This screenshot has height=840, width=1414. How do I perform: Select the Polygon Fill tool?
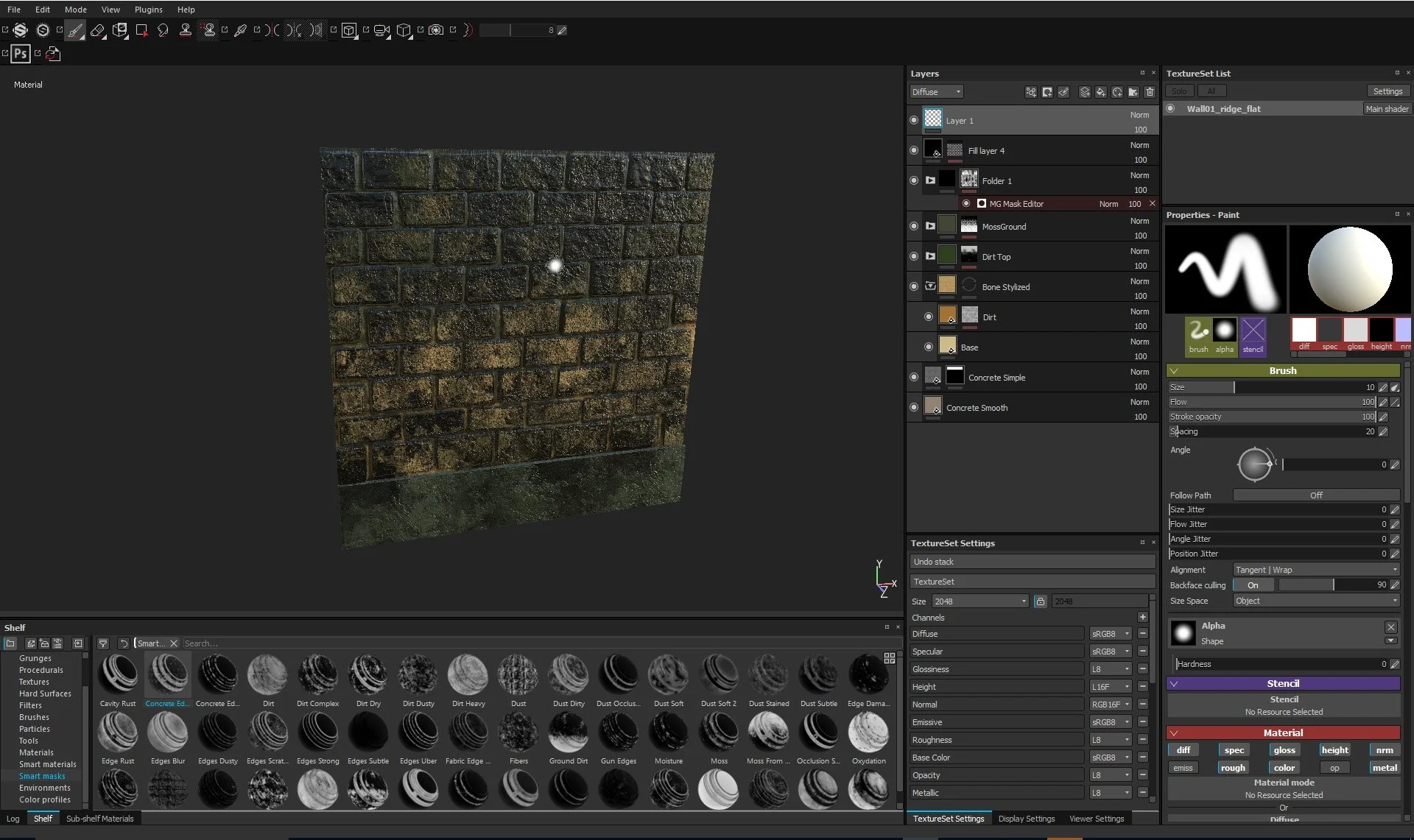tap(141, 30)
